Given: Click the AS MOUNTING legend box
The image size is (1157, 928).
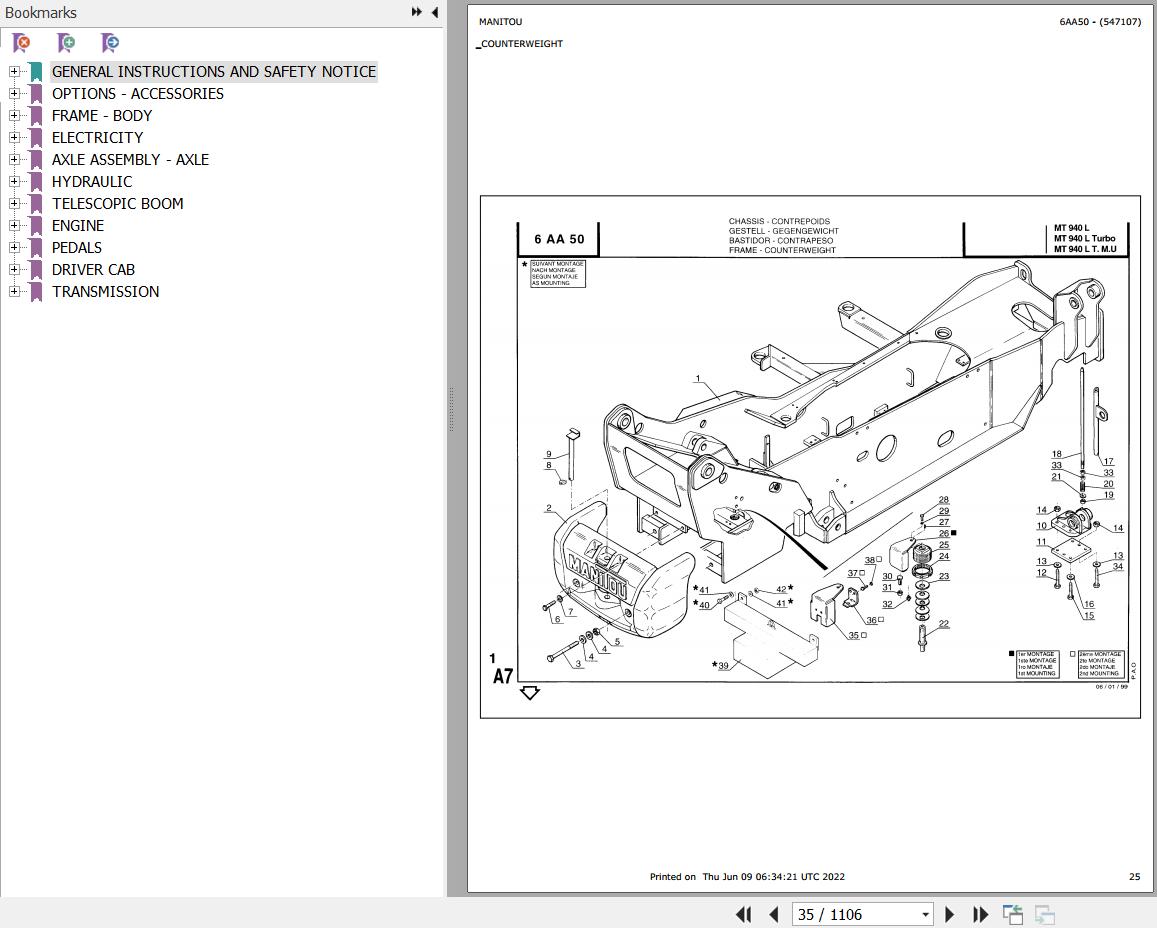Looking at the screenshot, I should click(x=558, y=274).
